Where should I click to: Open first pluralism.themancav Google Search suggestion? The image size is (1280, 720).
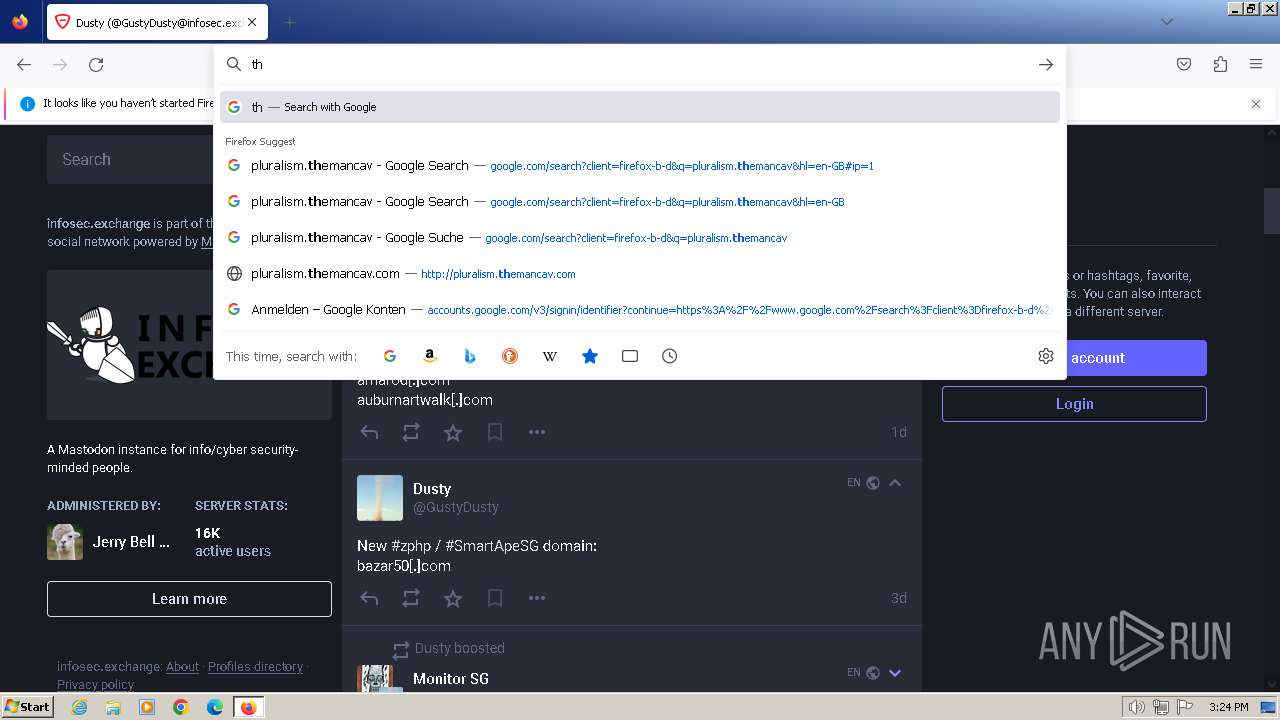640,166
